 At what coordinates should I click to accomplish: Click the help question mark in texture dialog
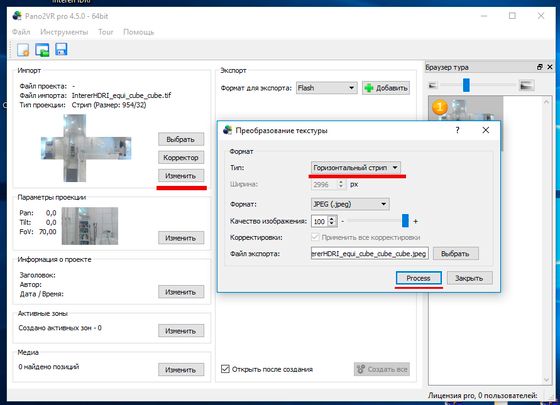458,130
